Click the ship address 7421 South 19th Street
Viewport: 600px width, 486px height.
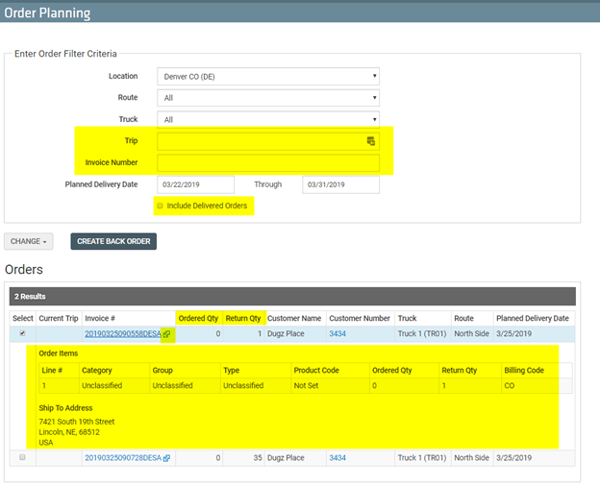coord(77,422)
